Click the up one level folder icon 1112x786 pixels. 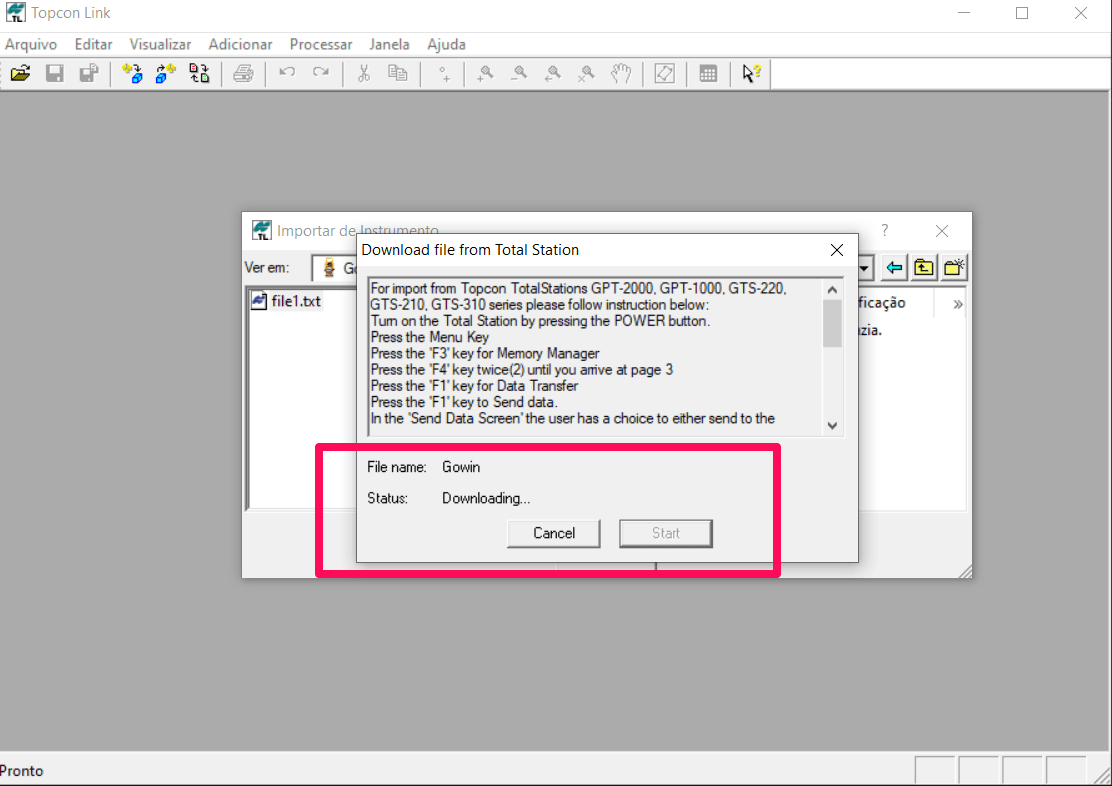click(x=923, y=267)
